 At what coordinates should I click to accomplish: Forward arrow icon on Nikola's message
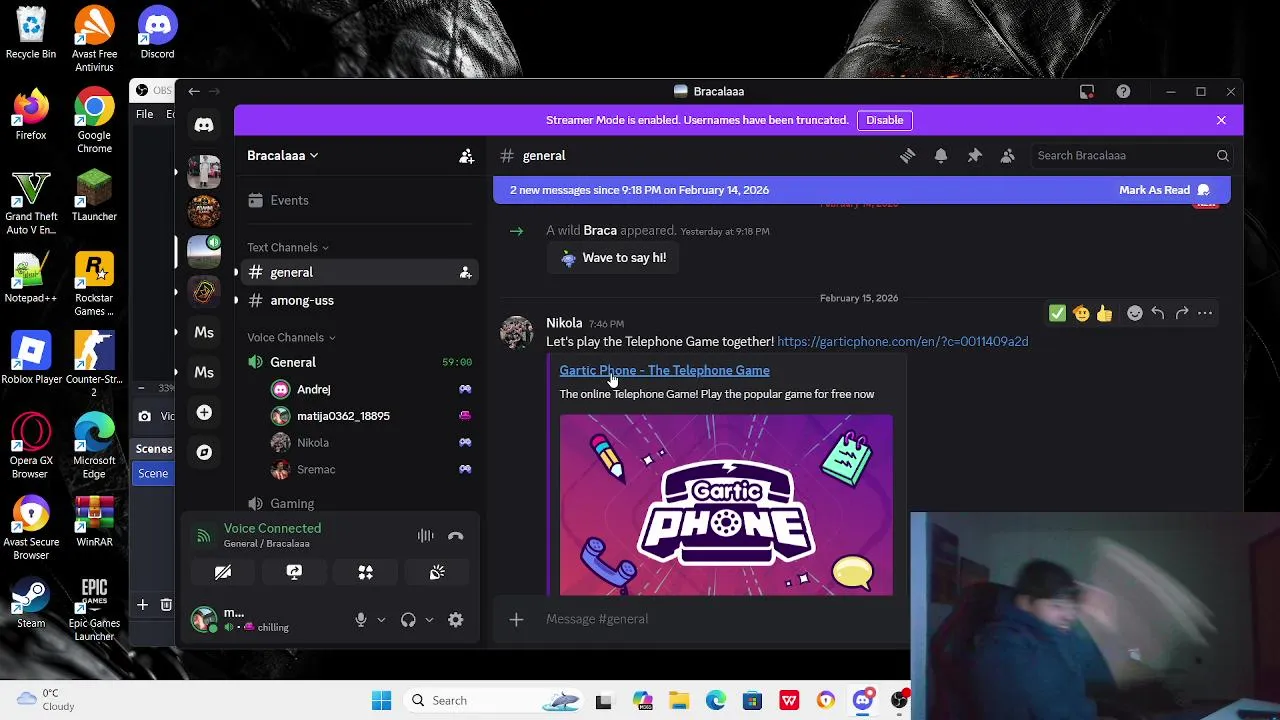pyautogui.click(x=1181, y=313)
